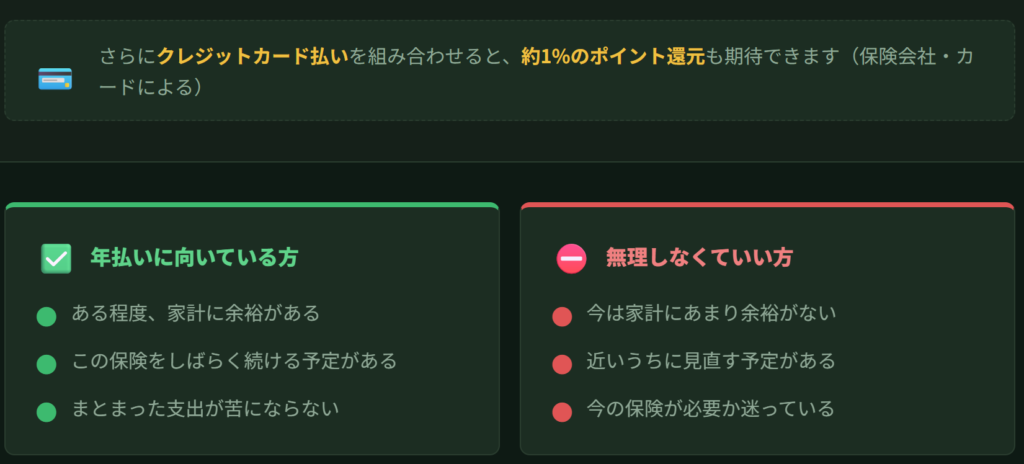
Task: Click the highlighted クレジットカード払い text
Action: tap(252, 56)
